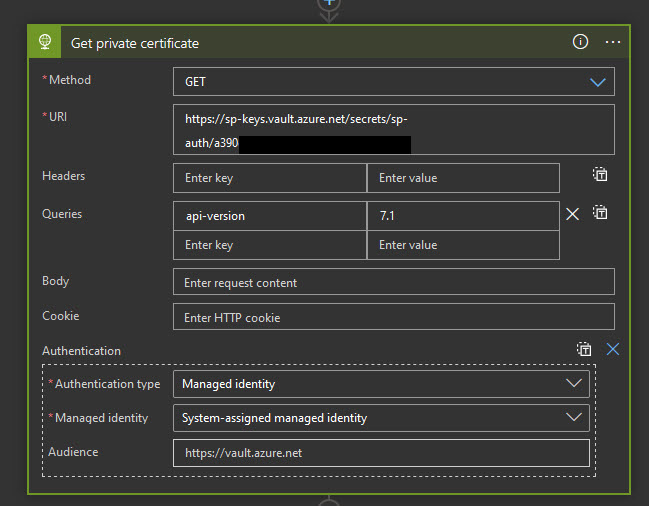Open the Managed identity dropdown

pos(380,418)
